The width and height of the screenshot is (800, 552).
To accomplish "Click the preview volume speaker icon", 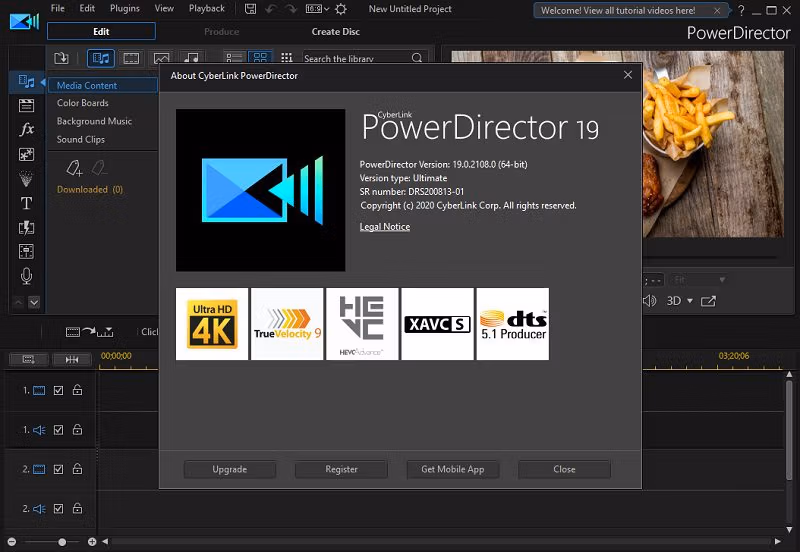I will [649, 300].
